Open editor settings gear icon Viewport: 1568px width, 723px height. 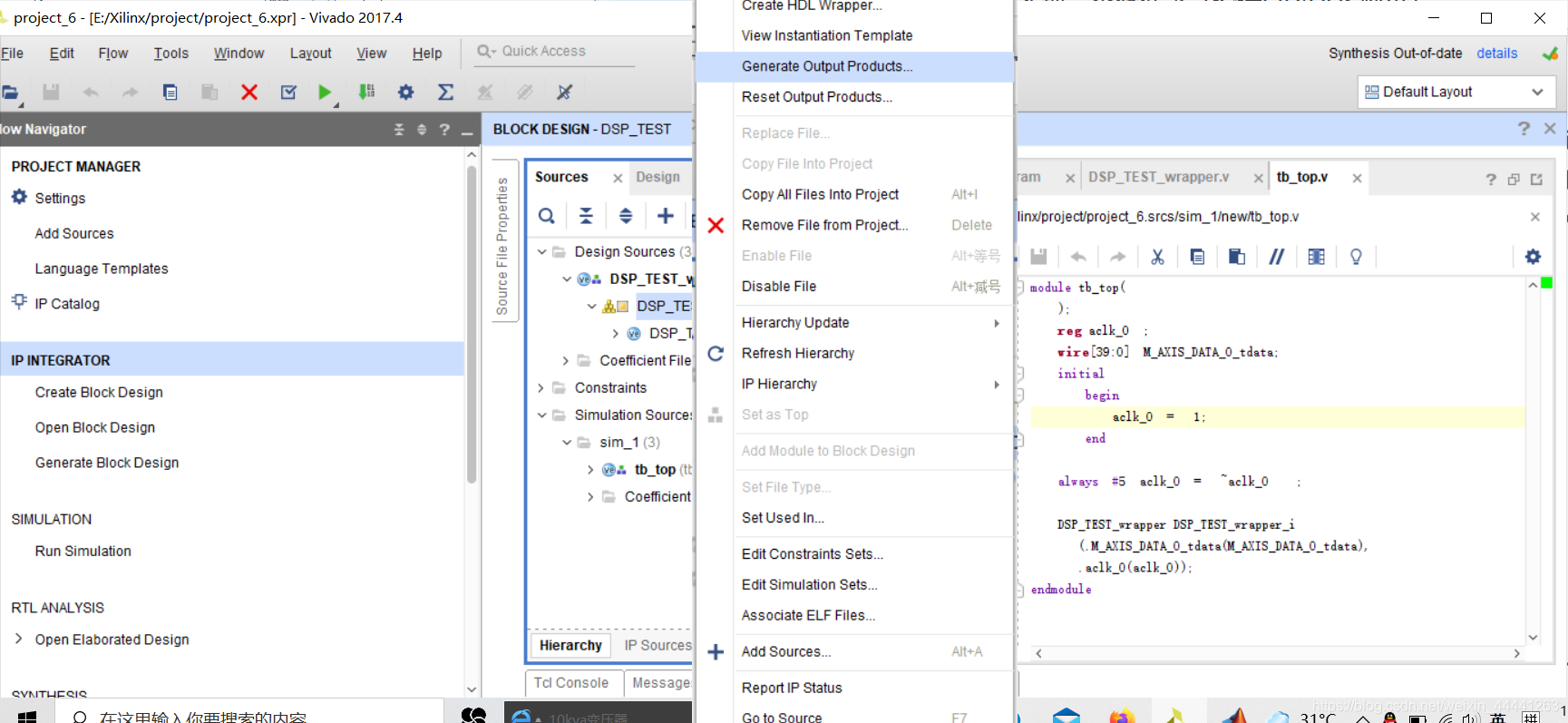[1533, 257]
